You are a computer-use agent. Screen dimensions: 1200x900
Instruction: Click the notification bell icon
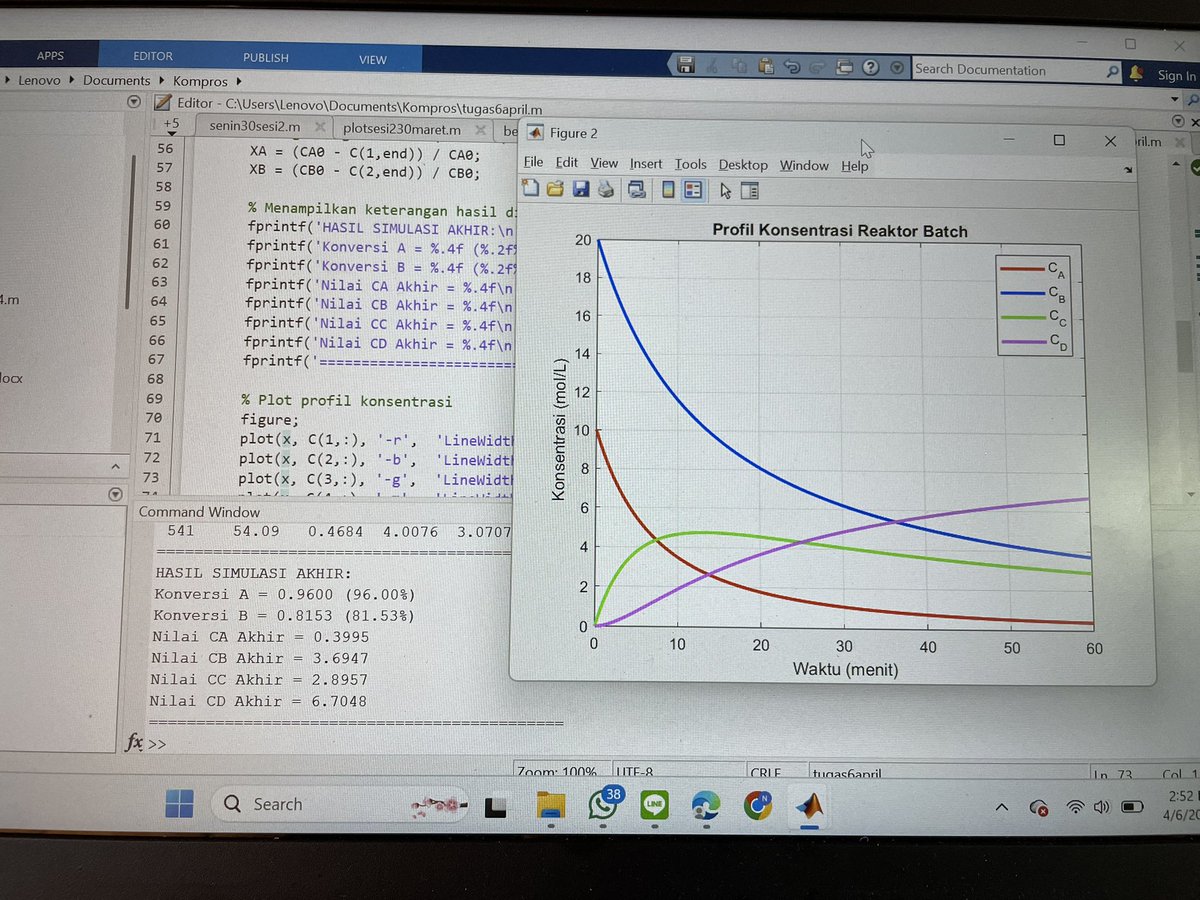(1136, 73)
